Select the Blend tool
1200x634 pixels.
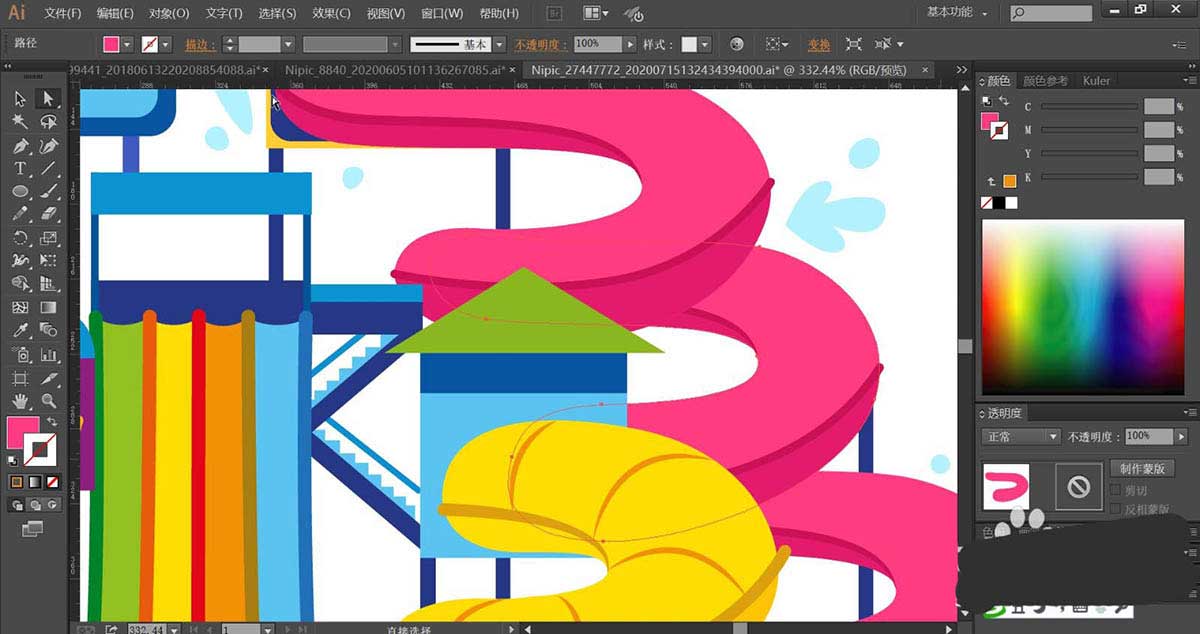click(x=47, y=330)
